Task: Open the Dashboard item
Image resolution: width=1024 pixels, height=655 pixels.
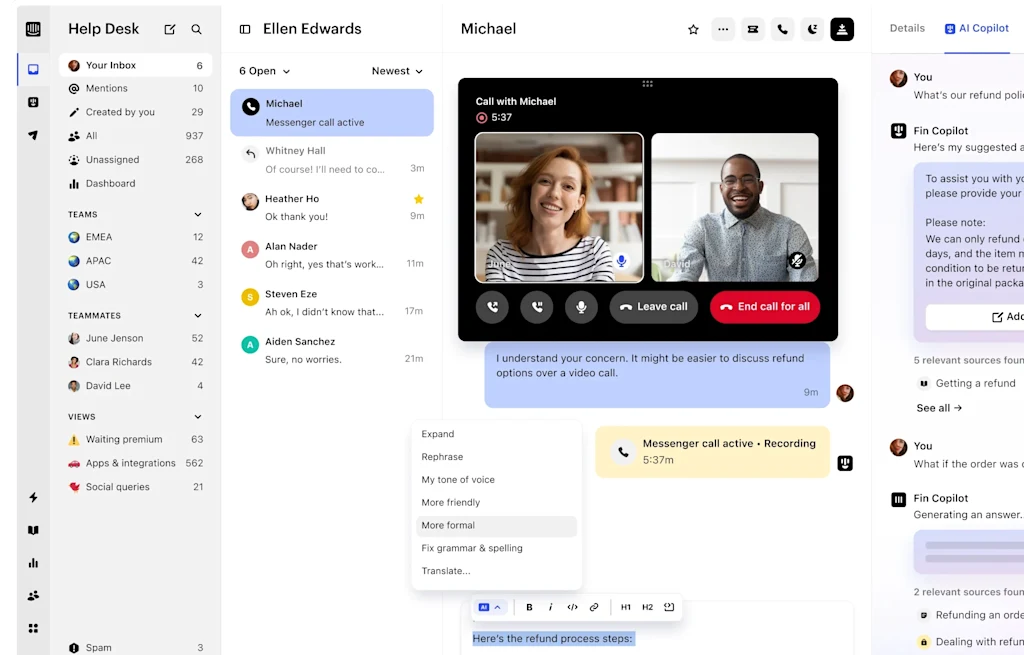Action: (x=135, y=184)
